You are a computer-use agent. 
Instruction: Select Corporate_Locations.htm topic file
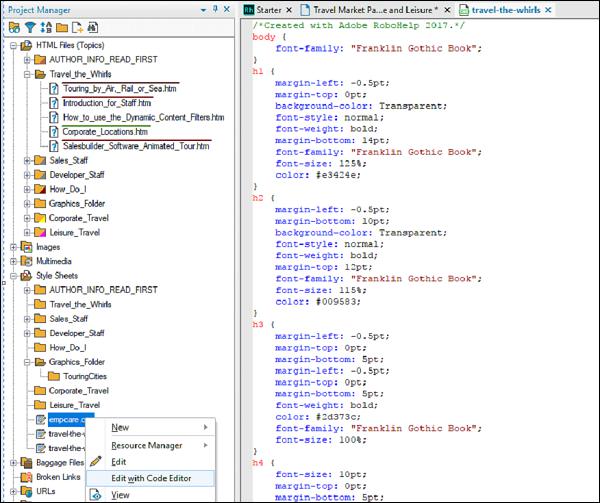click(105, 131)
